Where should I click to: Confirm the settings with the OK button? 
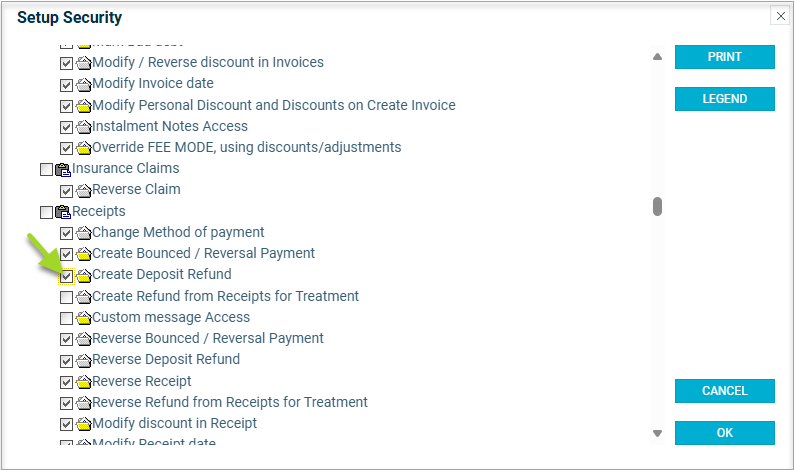pyautogui.click(x=724, y=433)
